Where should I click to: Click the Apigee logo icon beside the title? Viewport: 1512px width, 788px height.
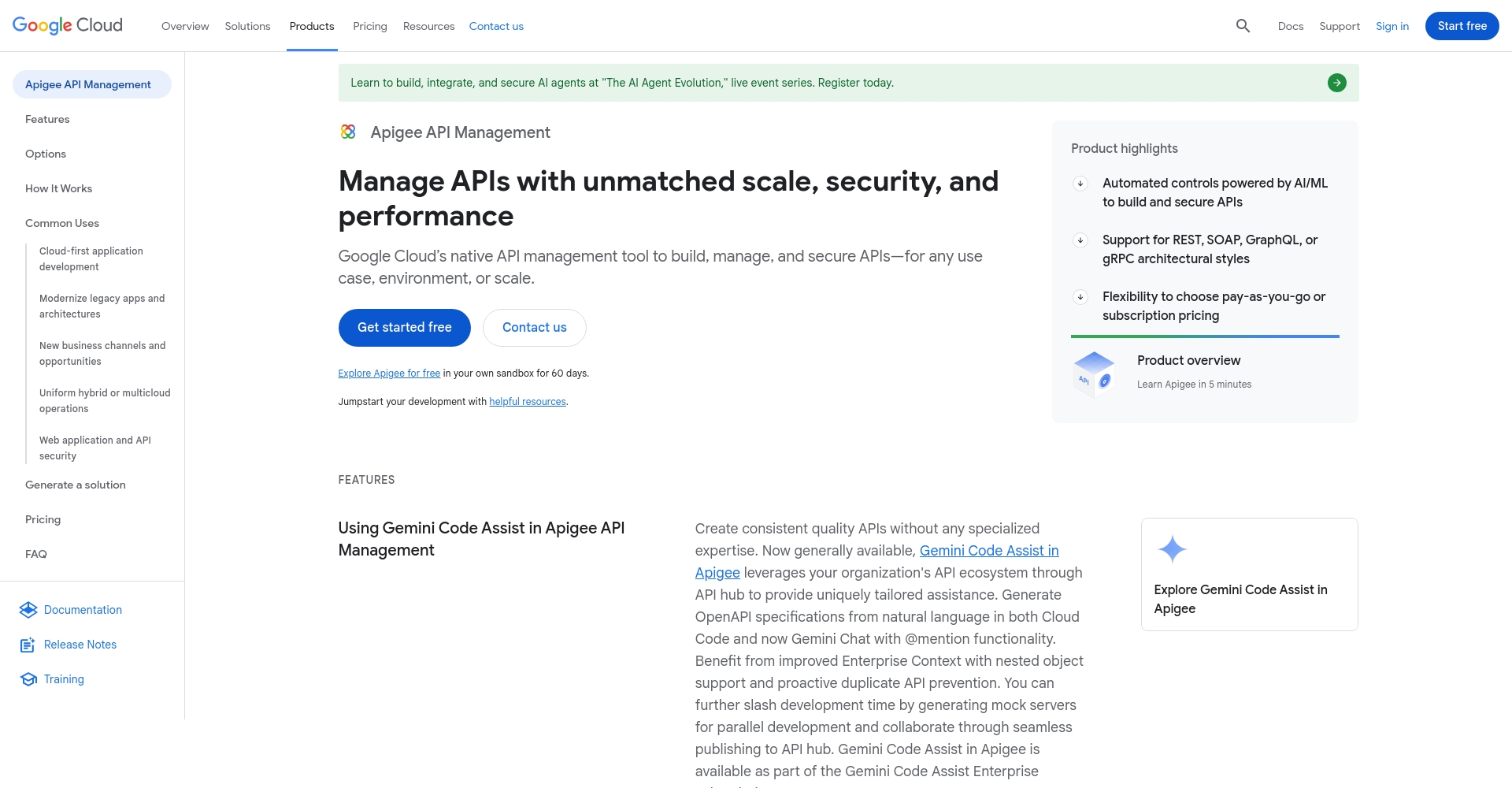point(348,132)
